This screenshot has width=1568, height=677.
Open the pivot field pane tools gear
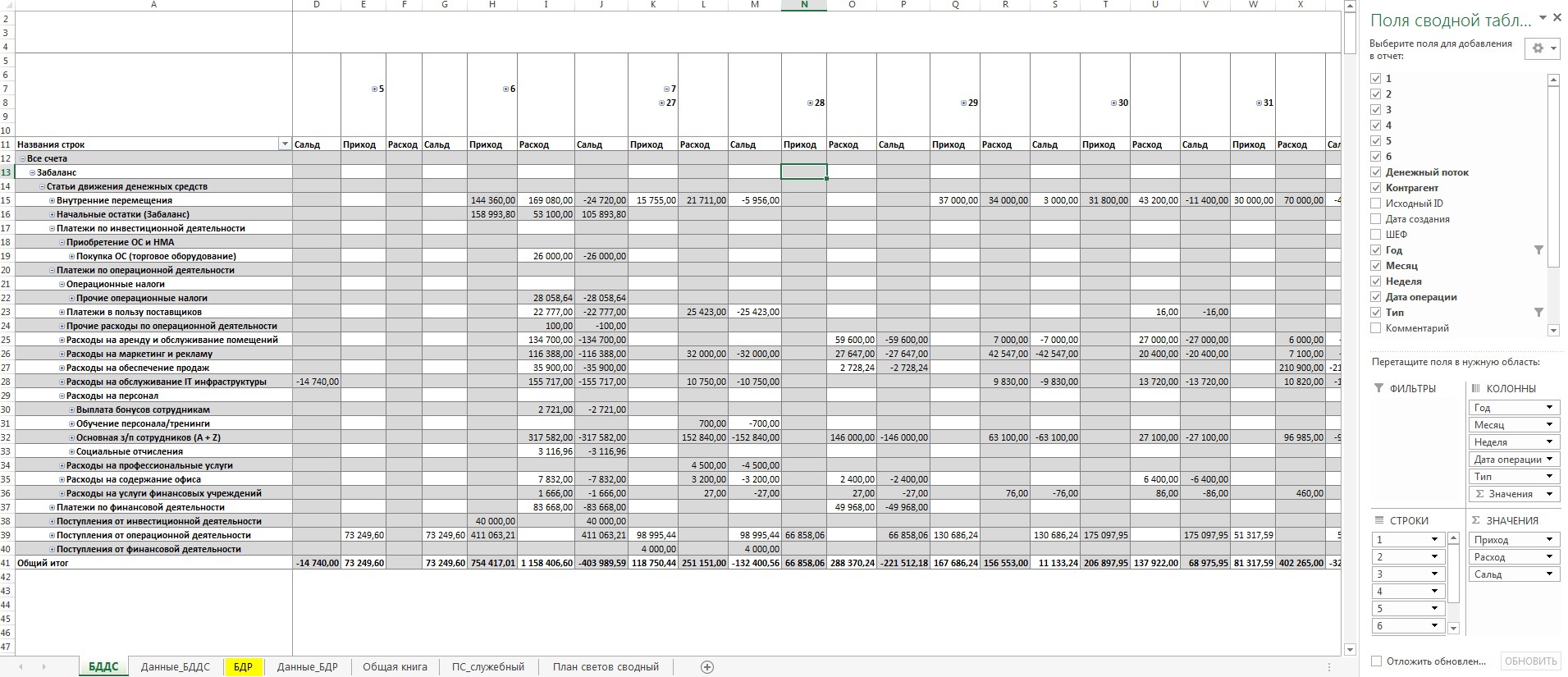pyautogui.click(x=1542, y=48)
